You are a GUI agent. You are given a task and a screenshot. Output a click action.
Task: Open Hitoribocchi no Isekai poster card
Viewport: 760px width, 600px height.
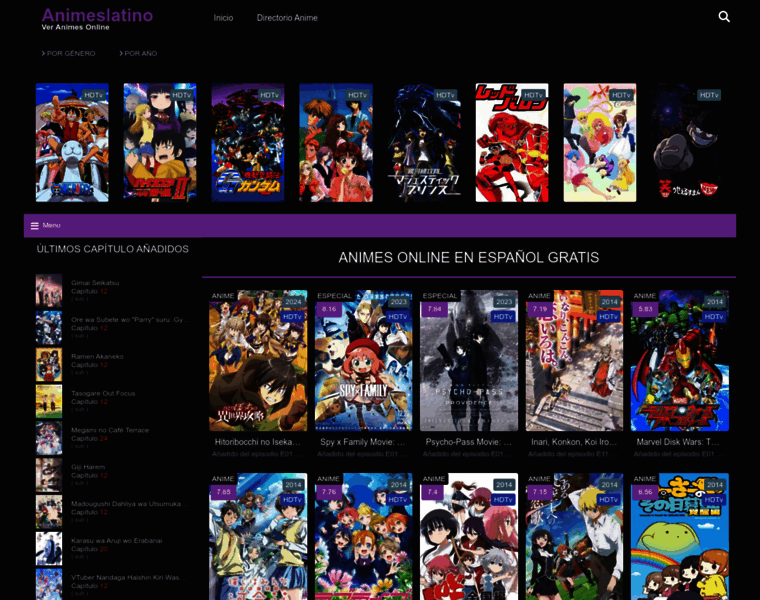(258, 361)
